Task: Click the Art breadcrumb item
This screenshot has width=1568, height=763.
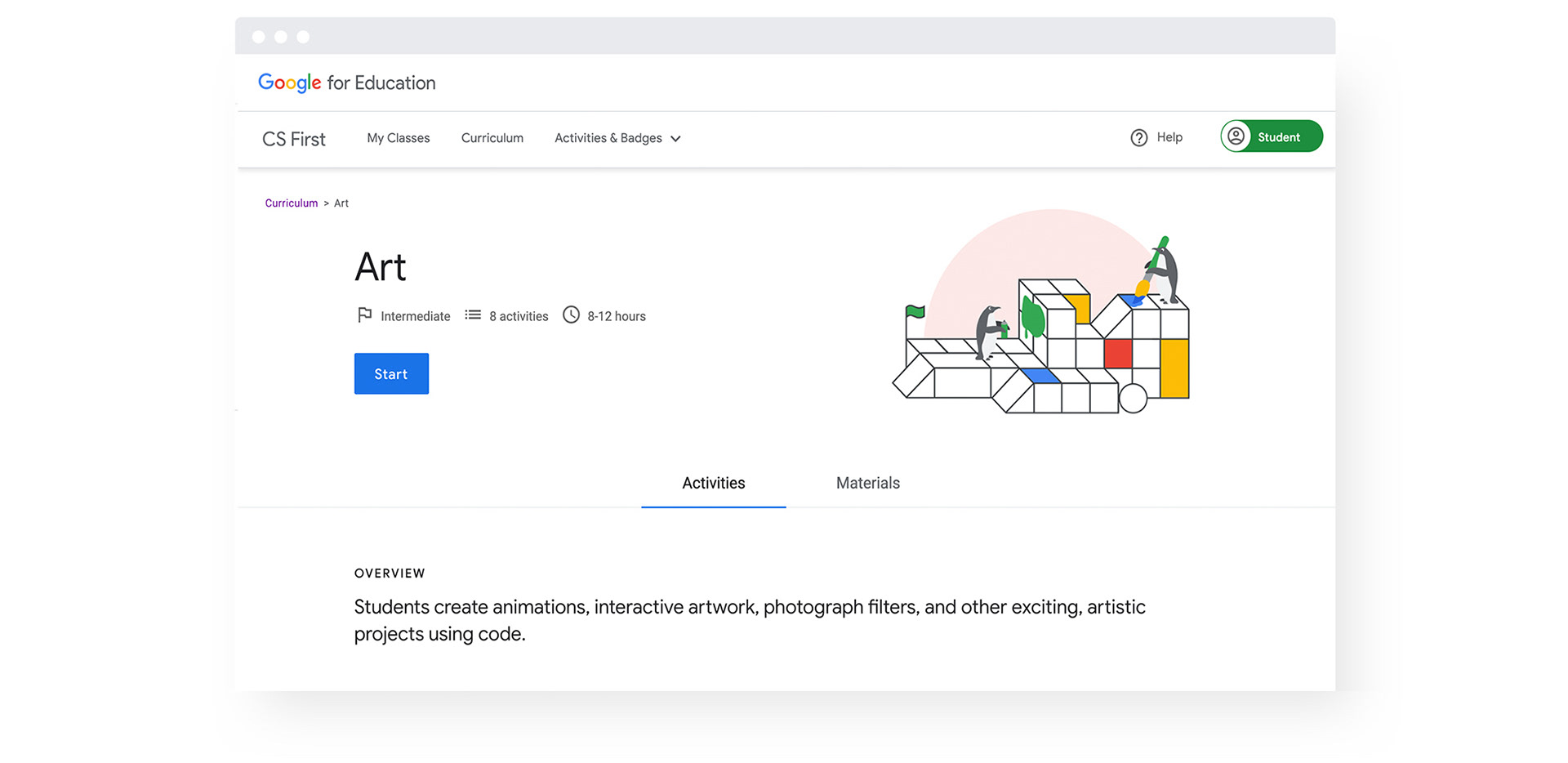Action: pos(341,203)
